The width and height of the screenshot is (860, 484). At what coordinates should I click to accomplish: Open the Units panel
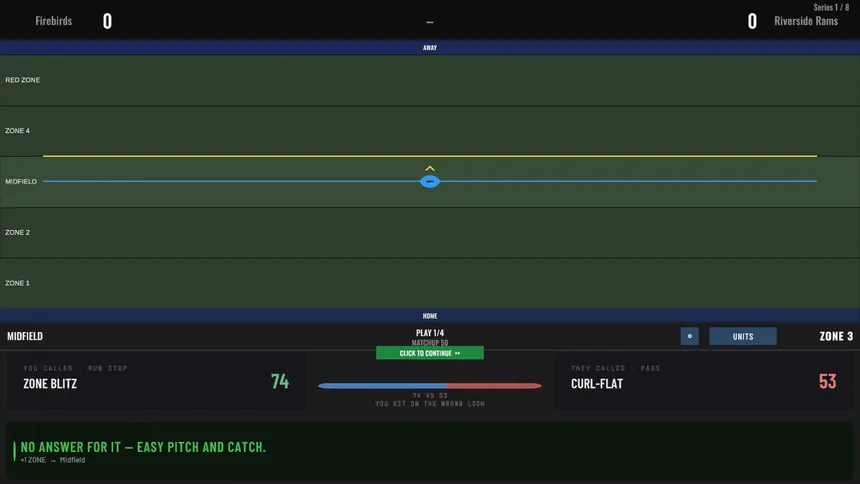click(x=743, y=336)
